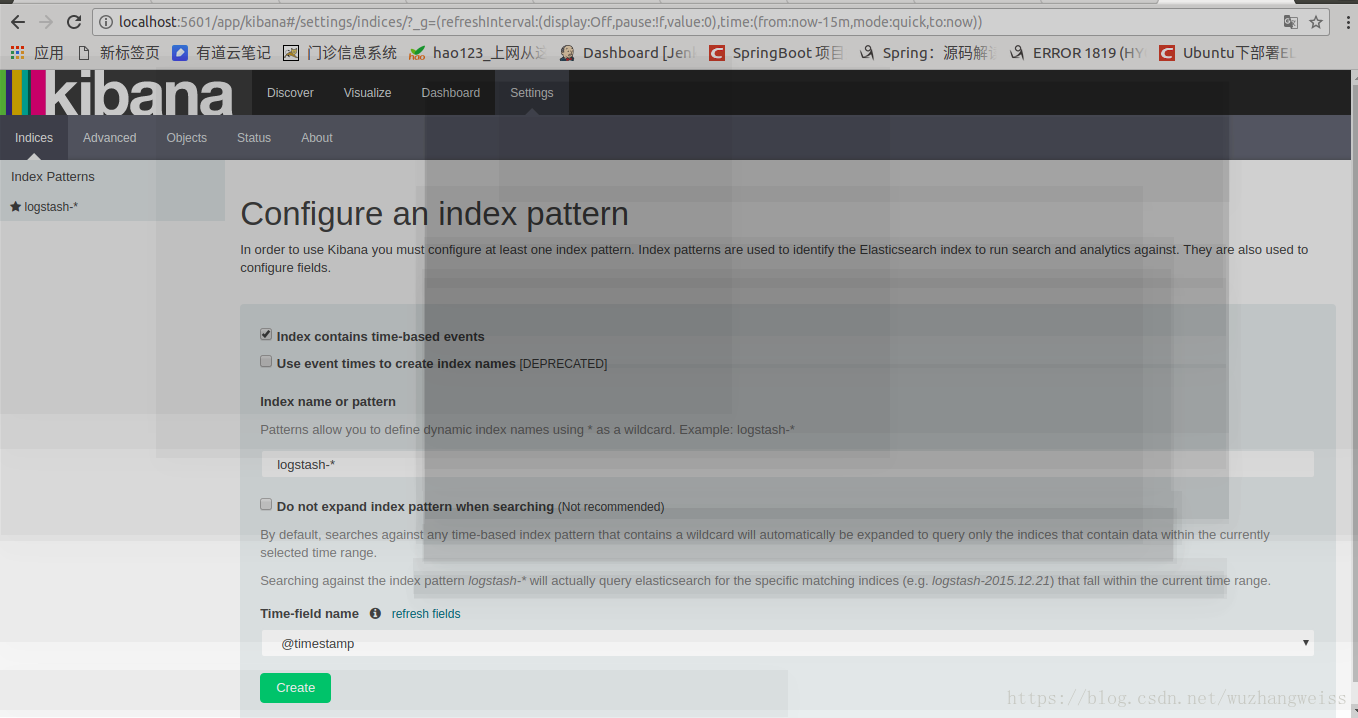The image size is (1358, 718).
Task: Click the star icon beside logstash-*
Action: (16, 206)
